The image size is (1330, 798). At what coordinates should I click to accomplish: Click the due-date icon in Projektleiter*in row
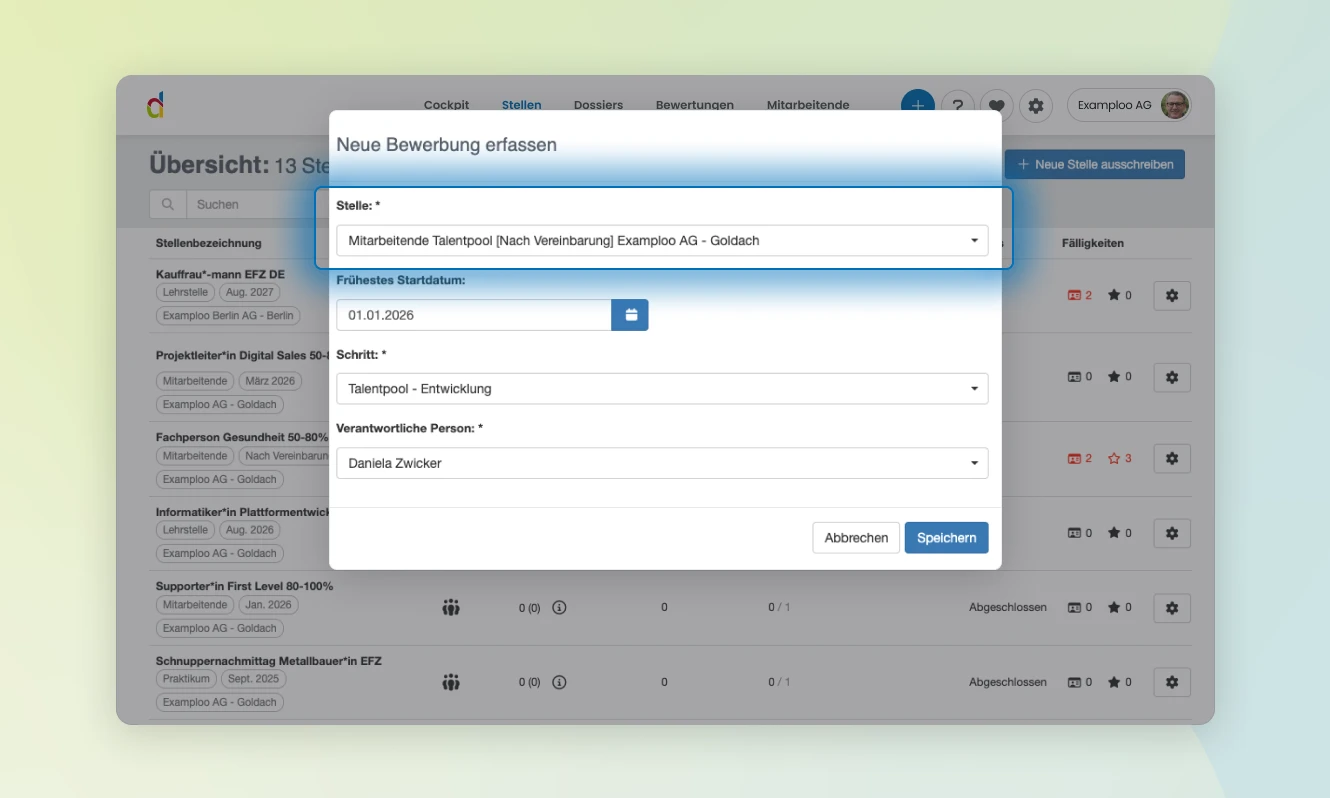click(1075, 377)
